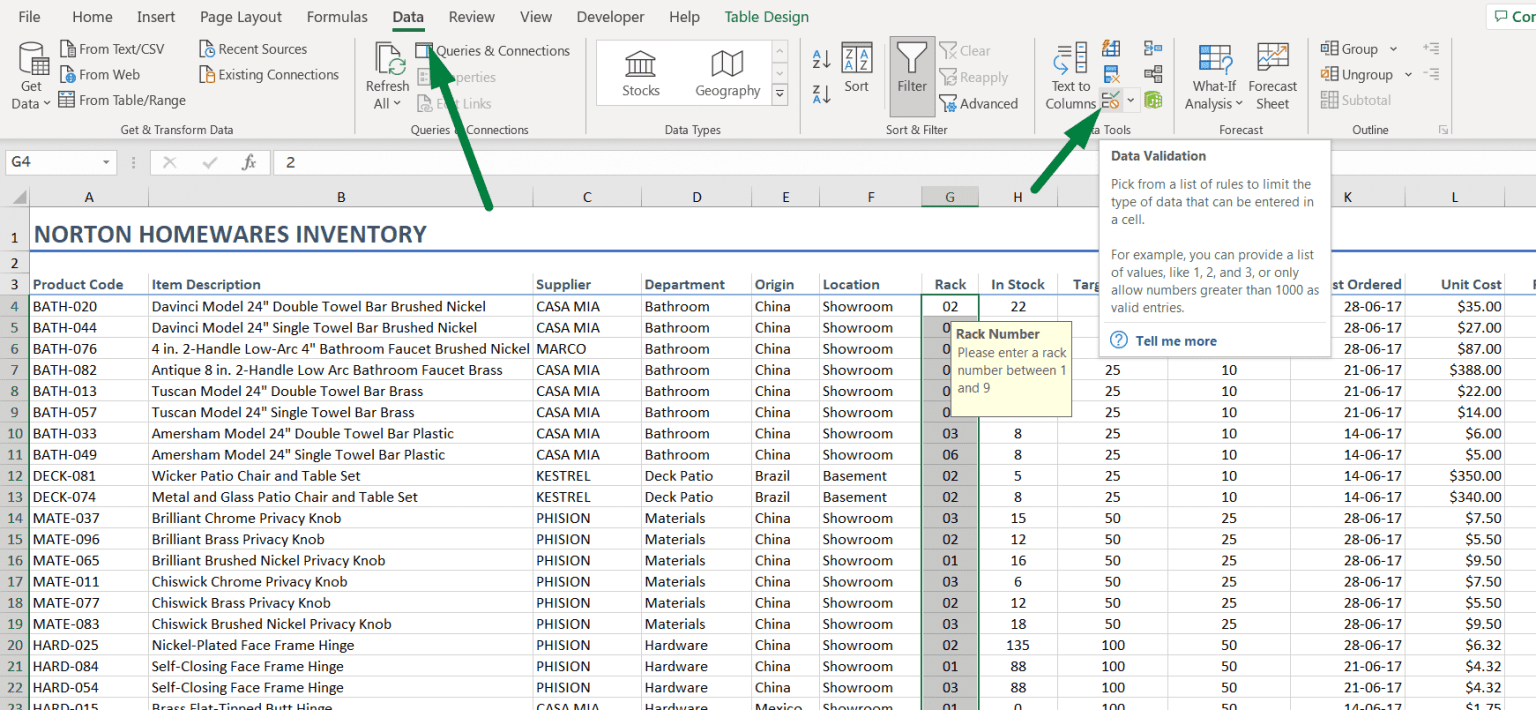The image size is (1536, 710).
Task: Select From Table/Range
Action: click(x=122, y=100)
